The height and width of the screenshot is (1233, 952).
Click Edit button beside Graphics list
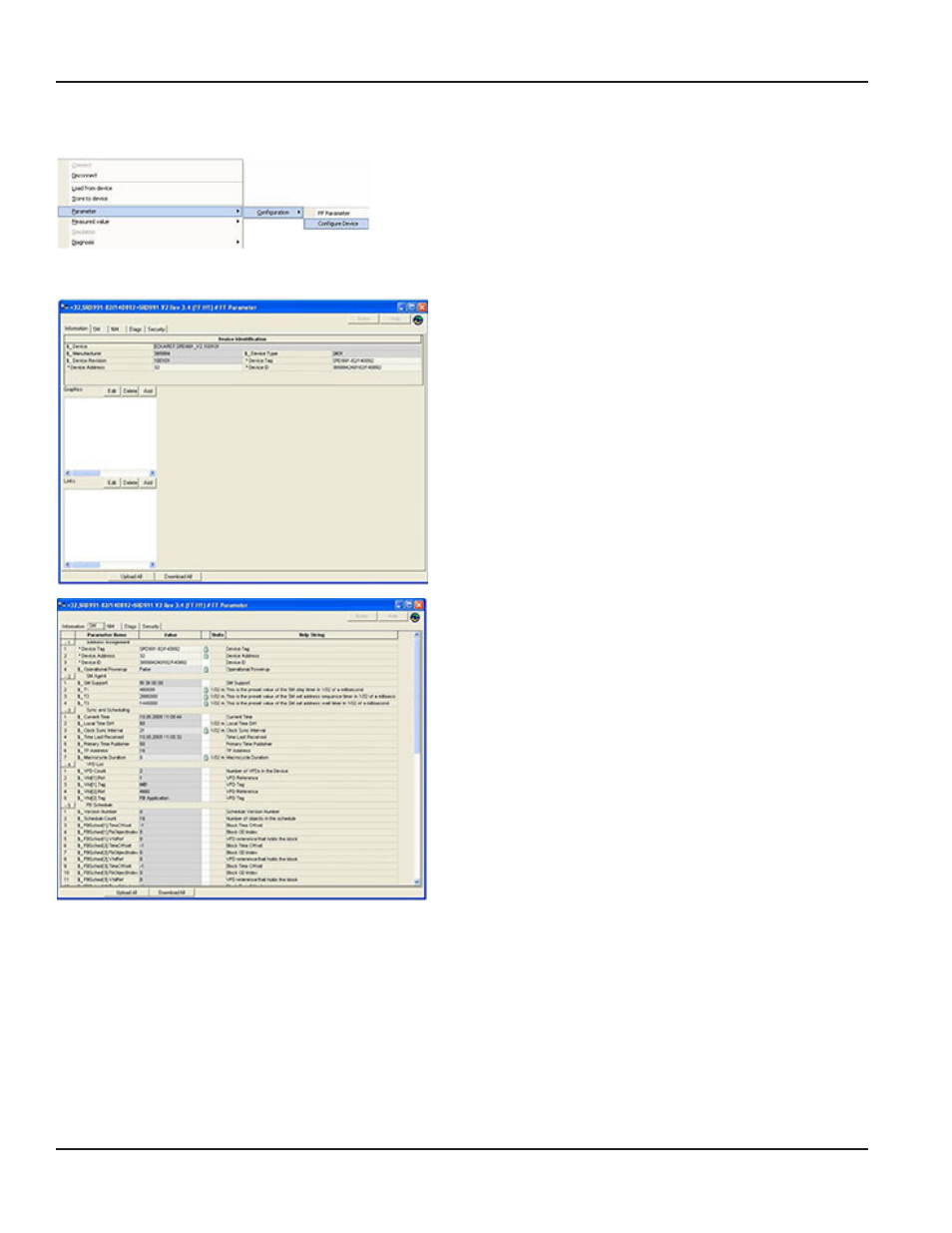point(113,391)
